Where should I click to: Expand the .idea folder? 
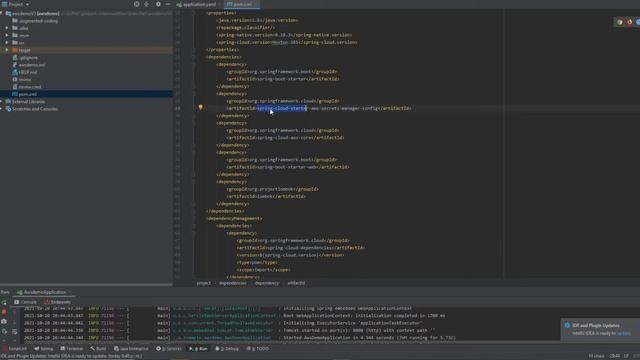pos(7,28)
